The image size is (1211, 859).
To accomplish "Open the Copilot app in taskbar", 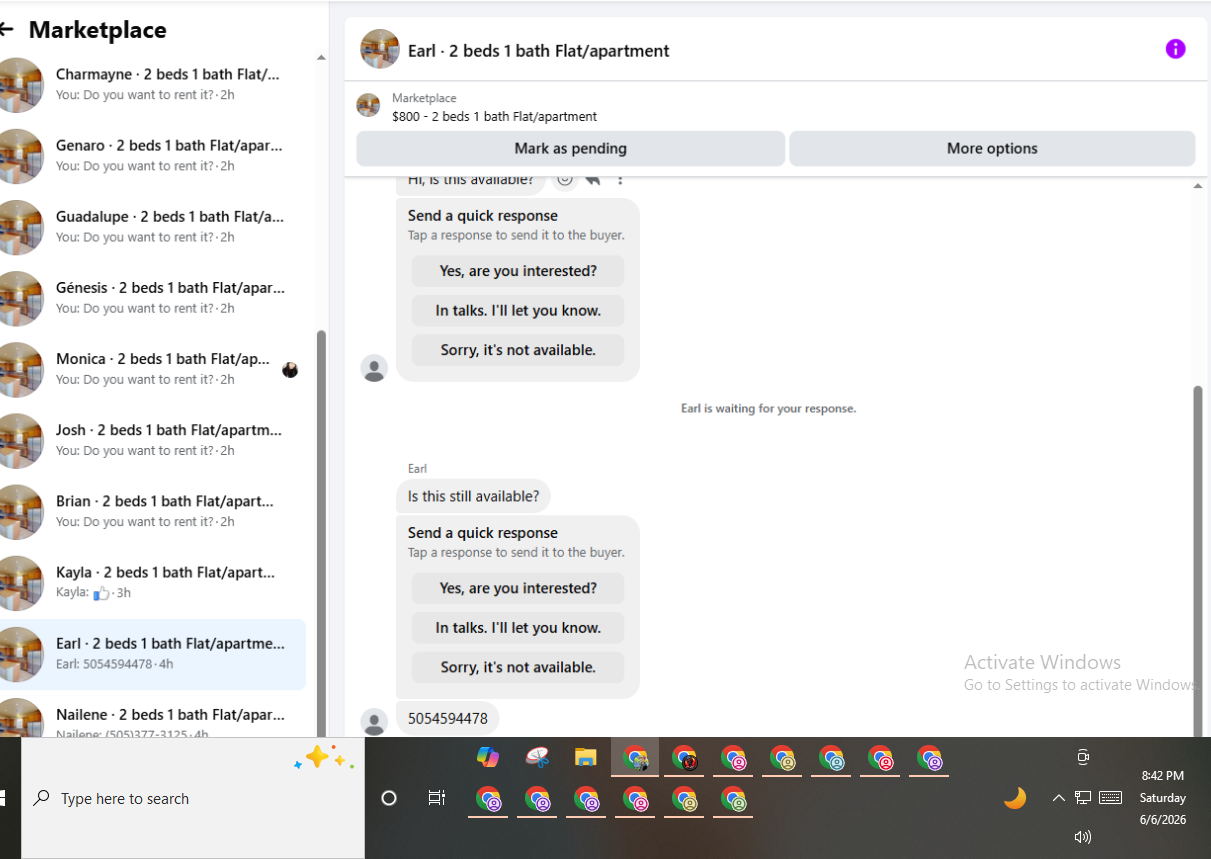I will point(488,758).
